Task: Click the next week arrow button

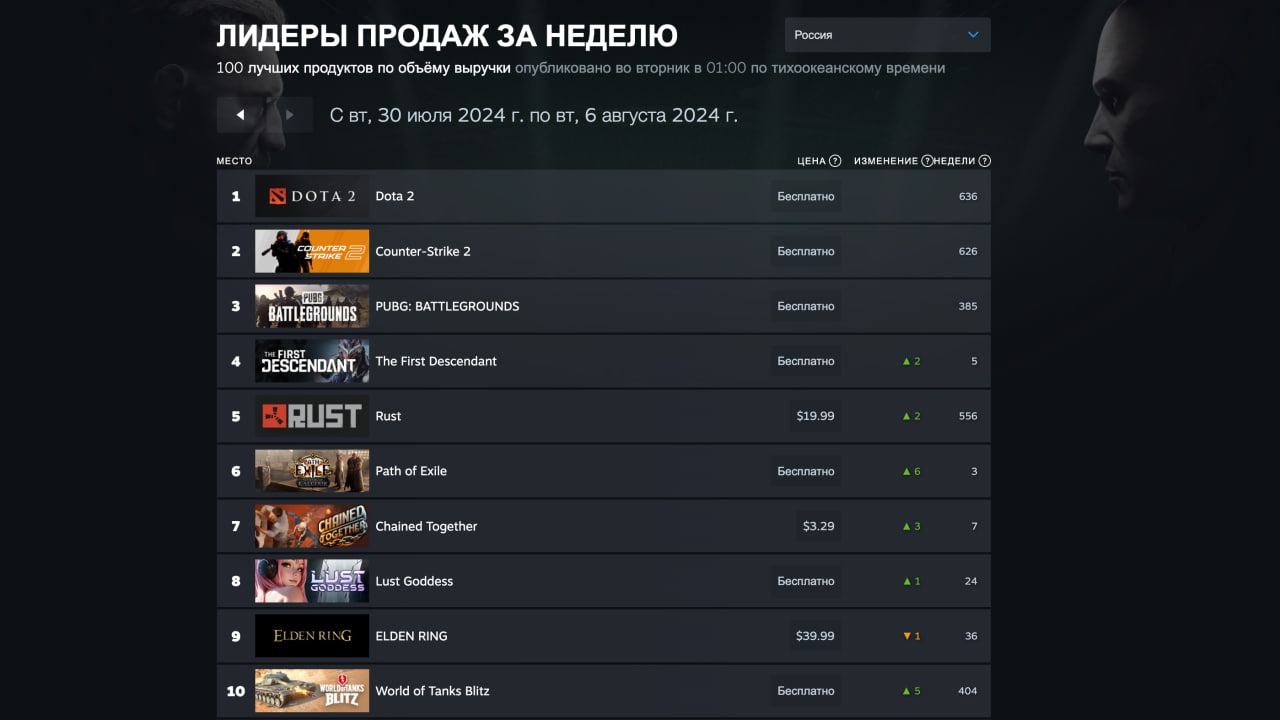Action: 290,115
